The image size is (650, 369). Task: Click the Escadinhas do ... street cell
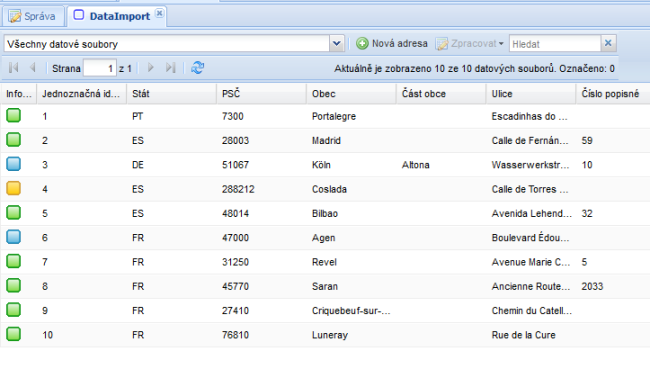(529, 117)
